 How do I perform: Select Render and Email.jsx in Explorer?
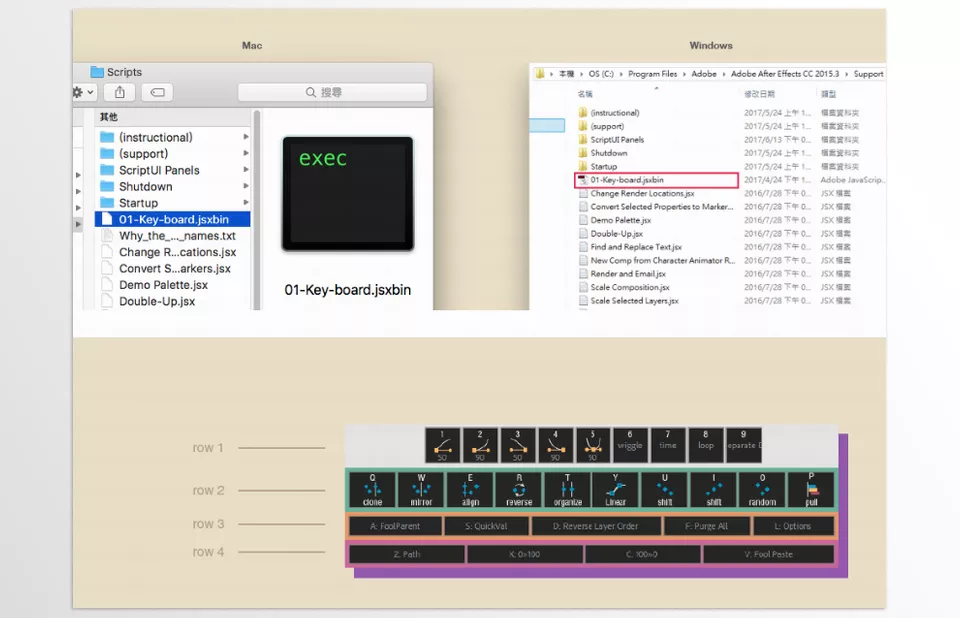coord(628,274)
